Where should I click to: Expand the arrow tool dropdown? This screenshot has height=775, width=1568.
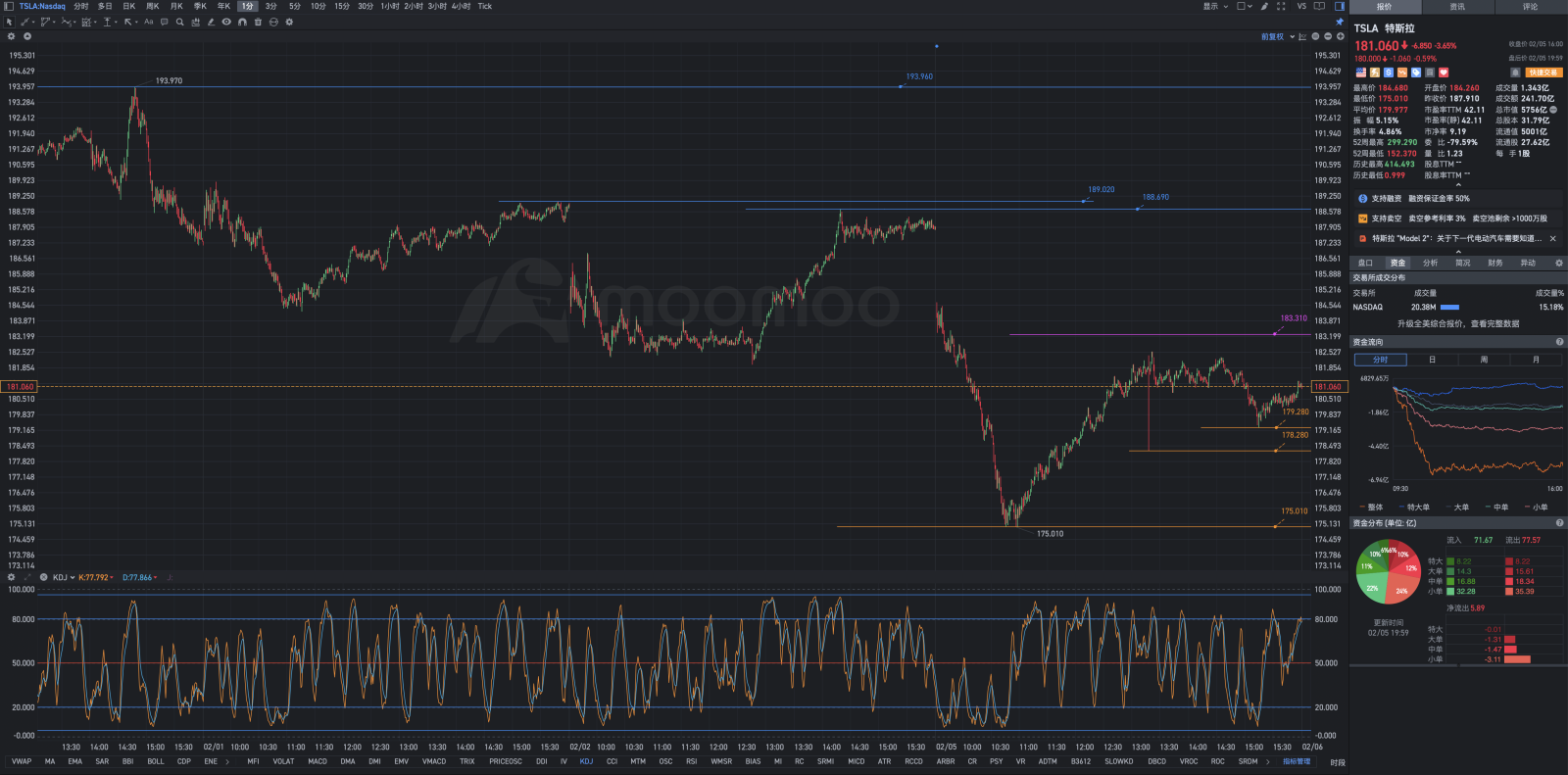click(137, 22)
